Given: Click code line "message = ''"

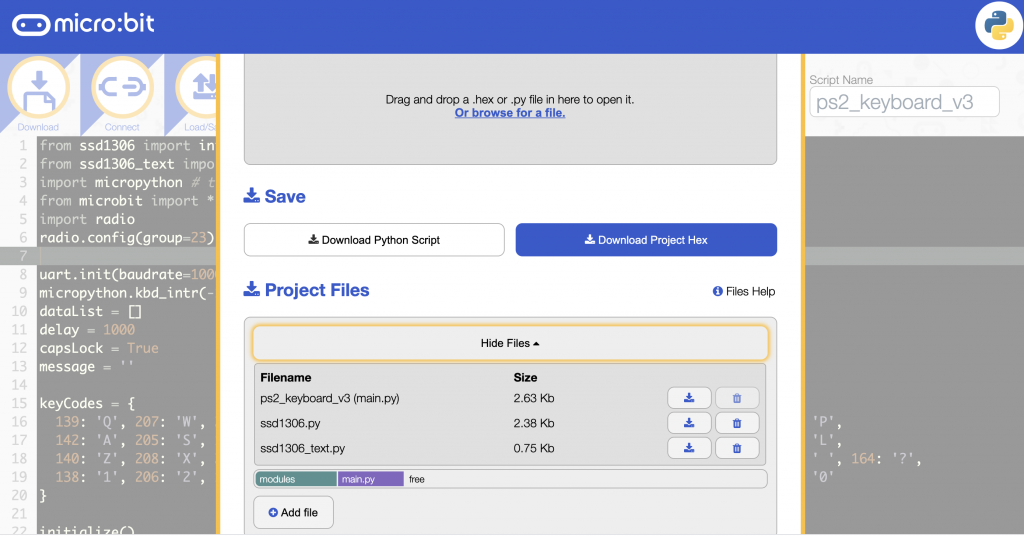Looking at the screenshot, I should pos(86,366).
